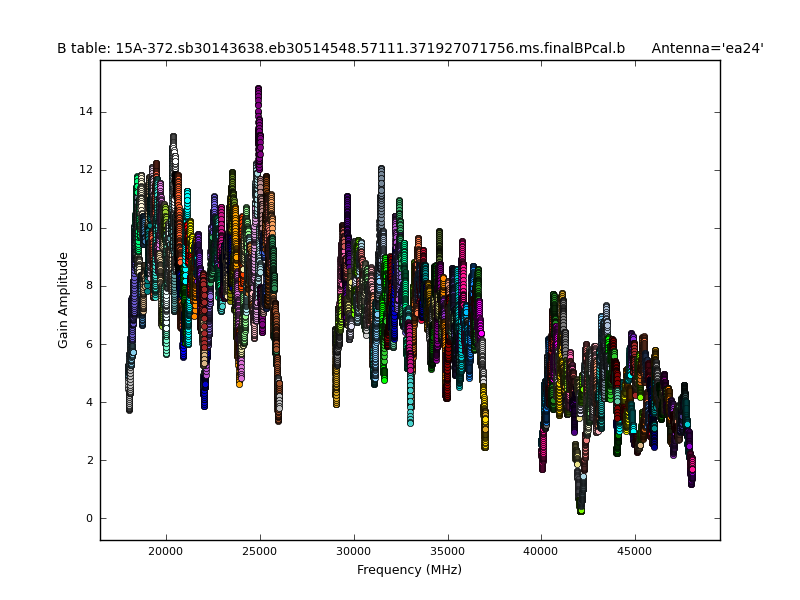Viewport: 800px width, 600px height.
Task: Click the 12 y-axis tick label
Action: pos(87,170)
